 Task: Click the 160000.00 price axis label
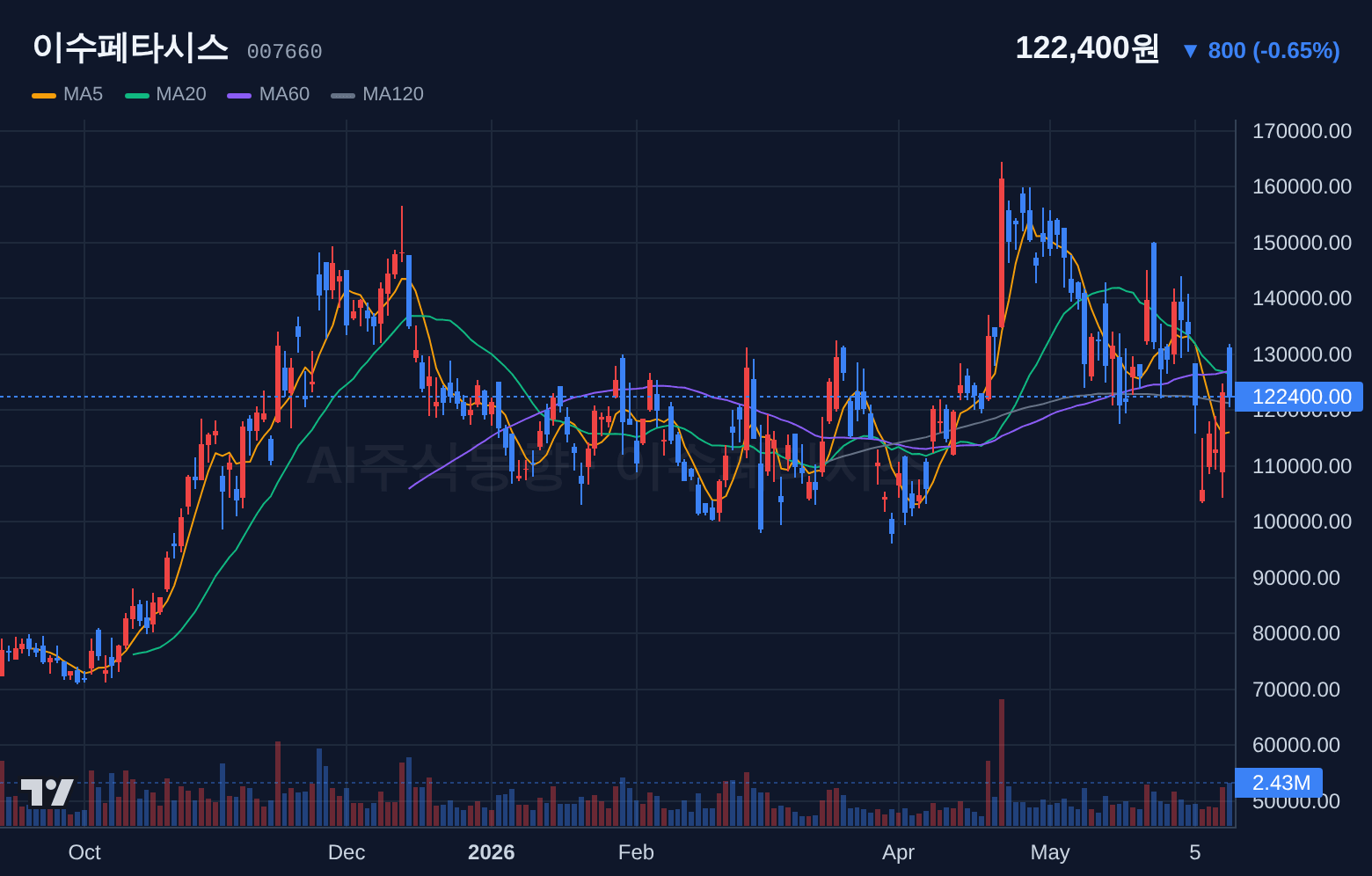point(1302,186)
